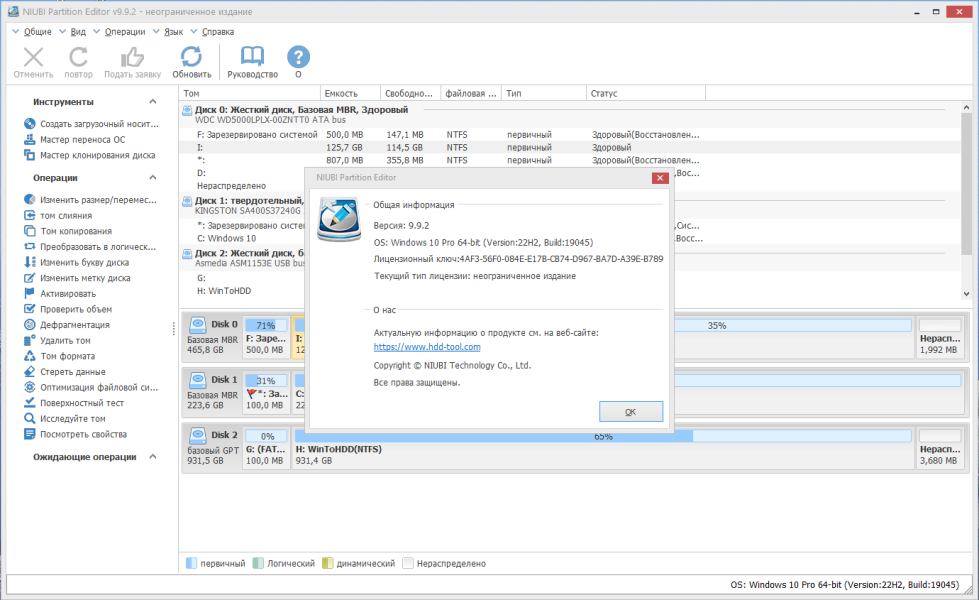Click the Обновить refresh icon
This screenshot has width=979, height=600.
tap(191, 57)
